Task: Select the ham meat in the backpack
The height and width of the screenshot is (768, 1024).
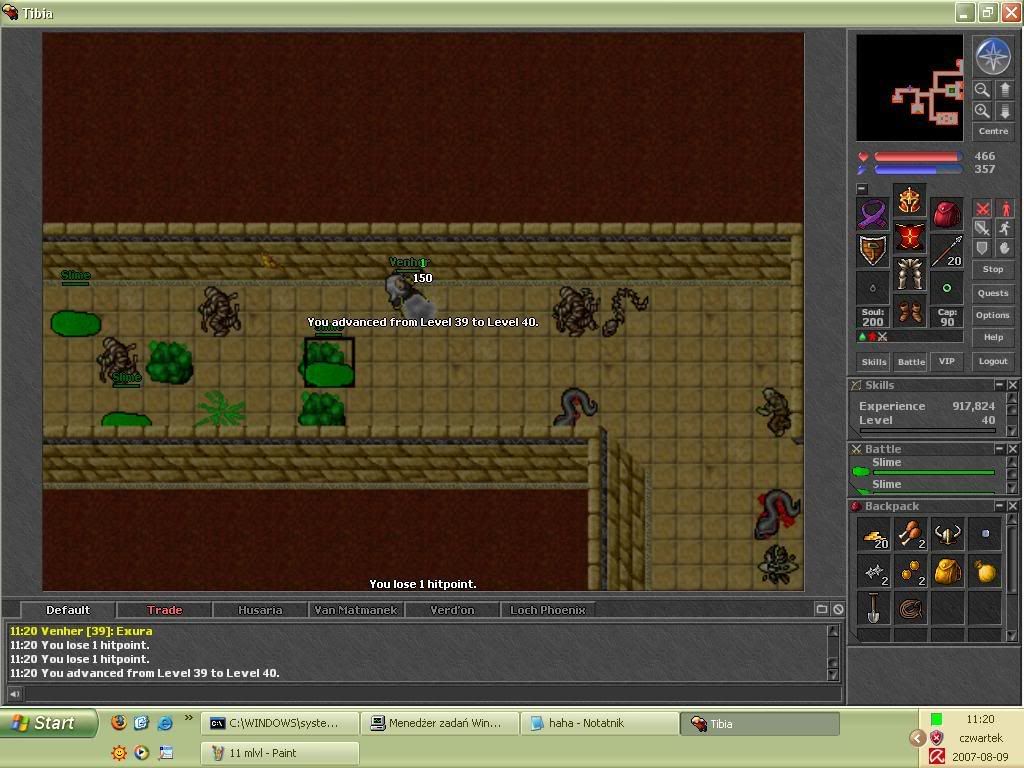Action: [910, 535]
